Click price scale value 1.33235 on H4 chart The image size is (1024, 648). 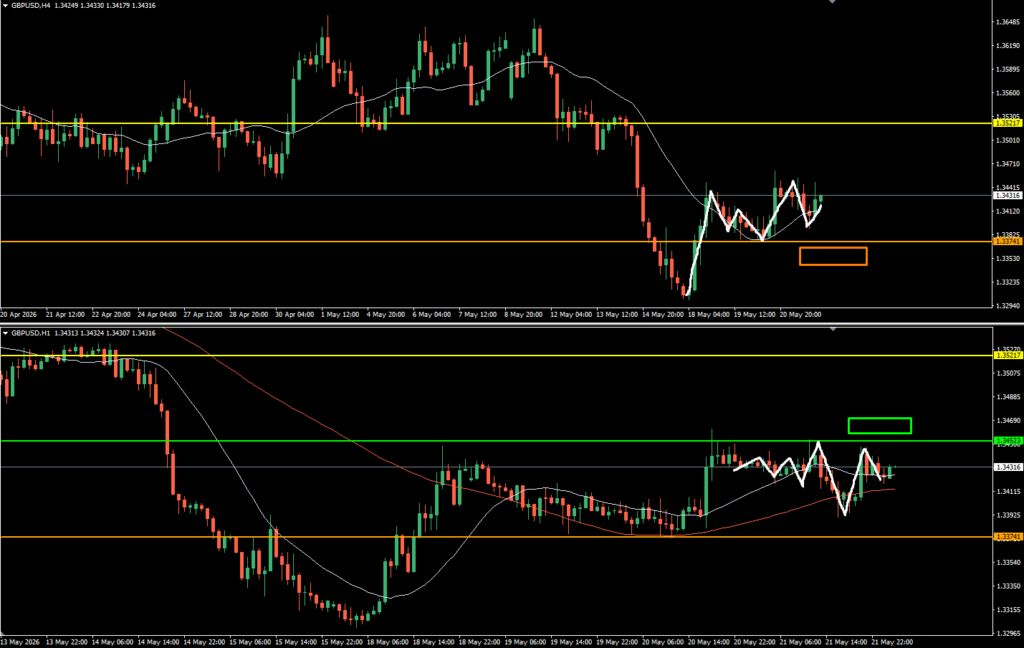pyautogui.click(x=1007, y=282)
